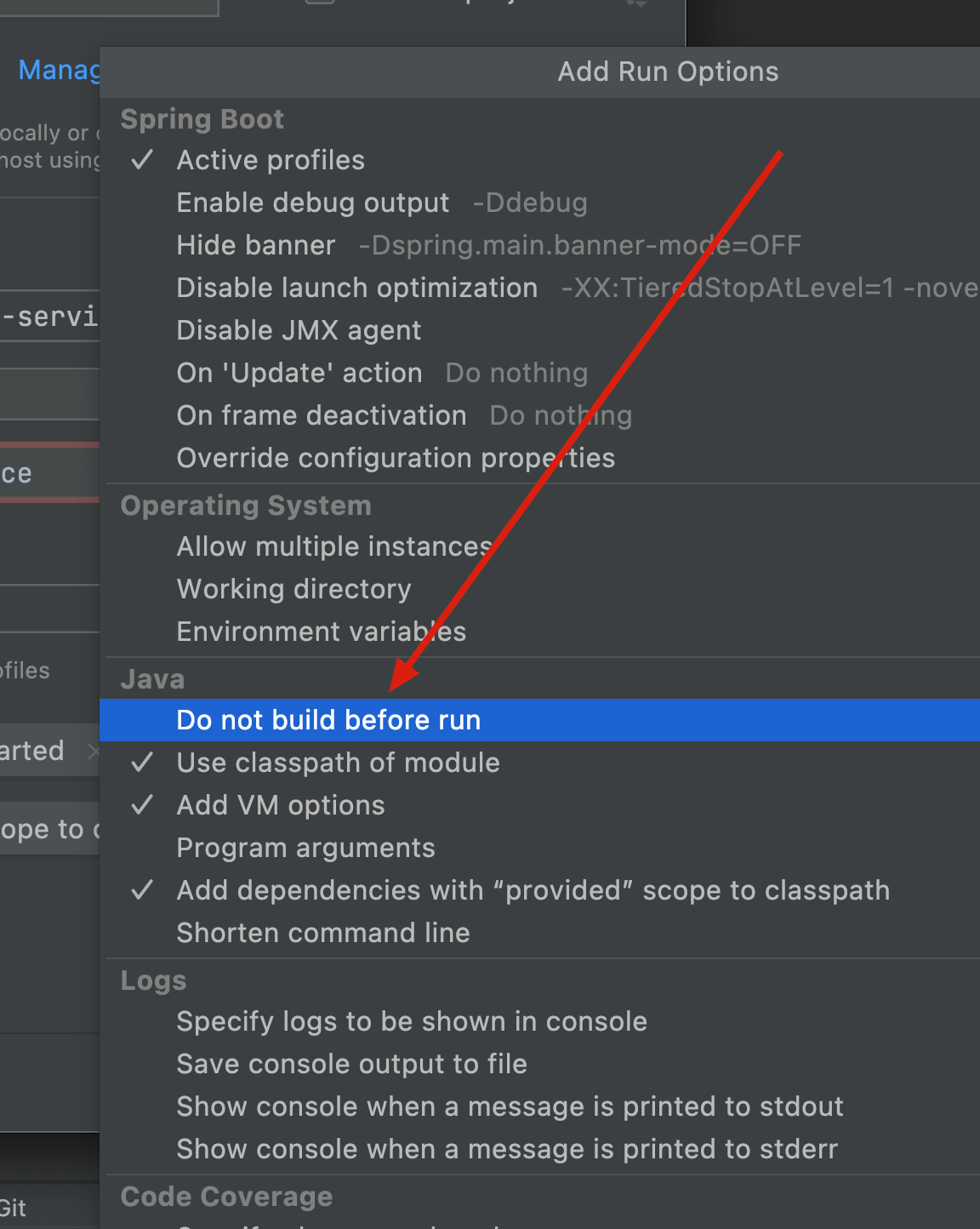Open On frame deactivation setting
980x1229 pixels.
tap(321, 415)
